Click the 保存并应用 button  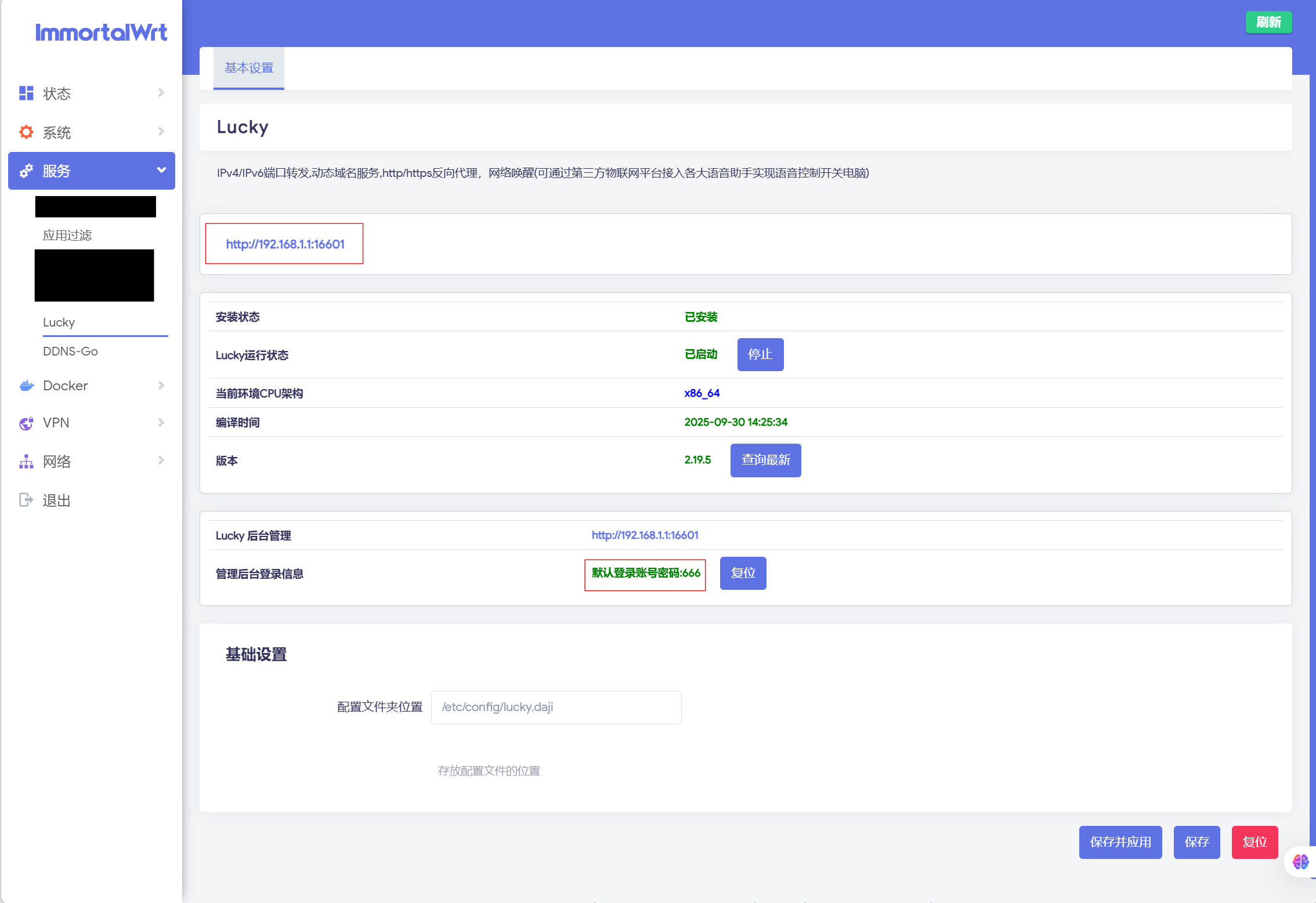[x=1120, y=842]
